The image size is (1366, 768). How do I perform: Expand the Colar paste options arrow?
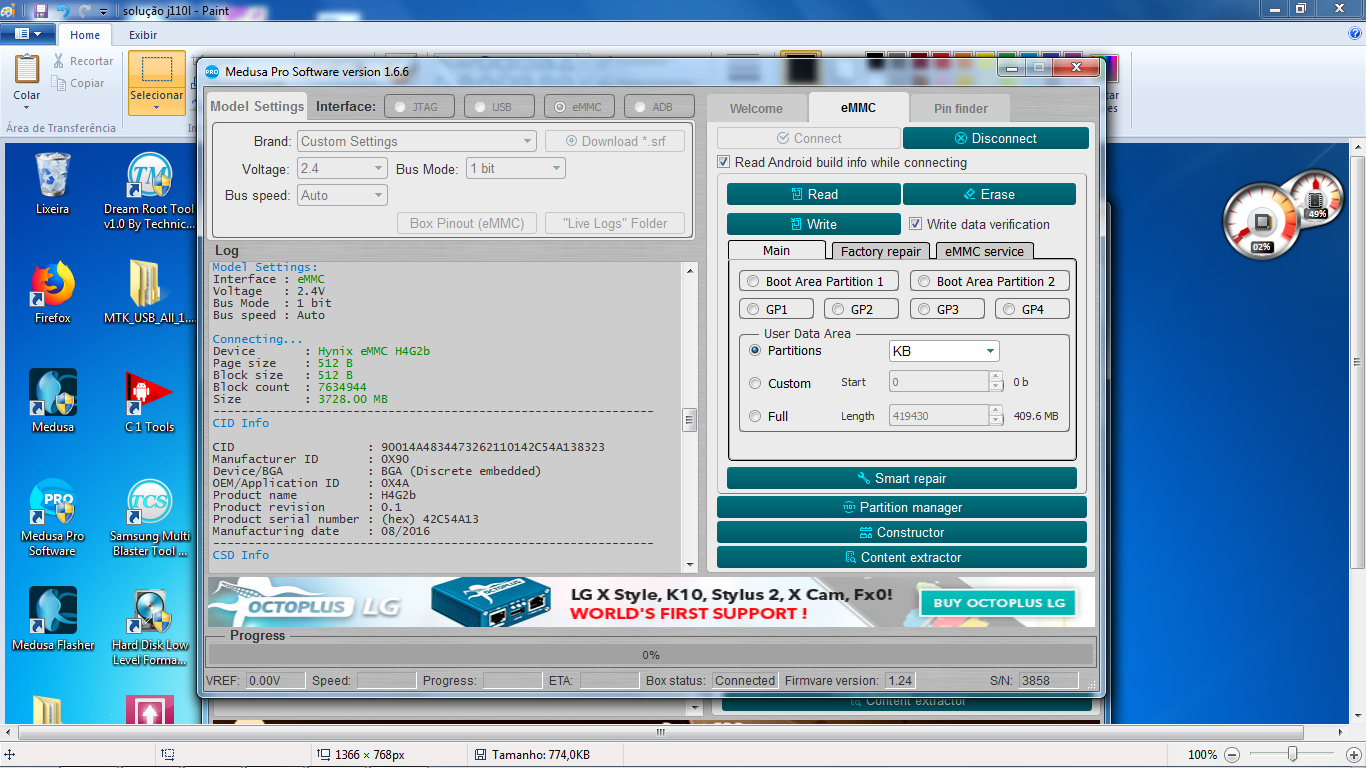(x=27, y=108)
